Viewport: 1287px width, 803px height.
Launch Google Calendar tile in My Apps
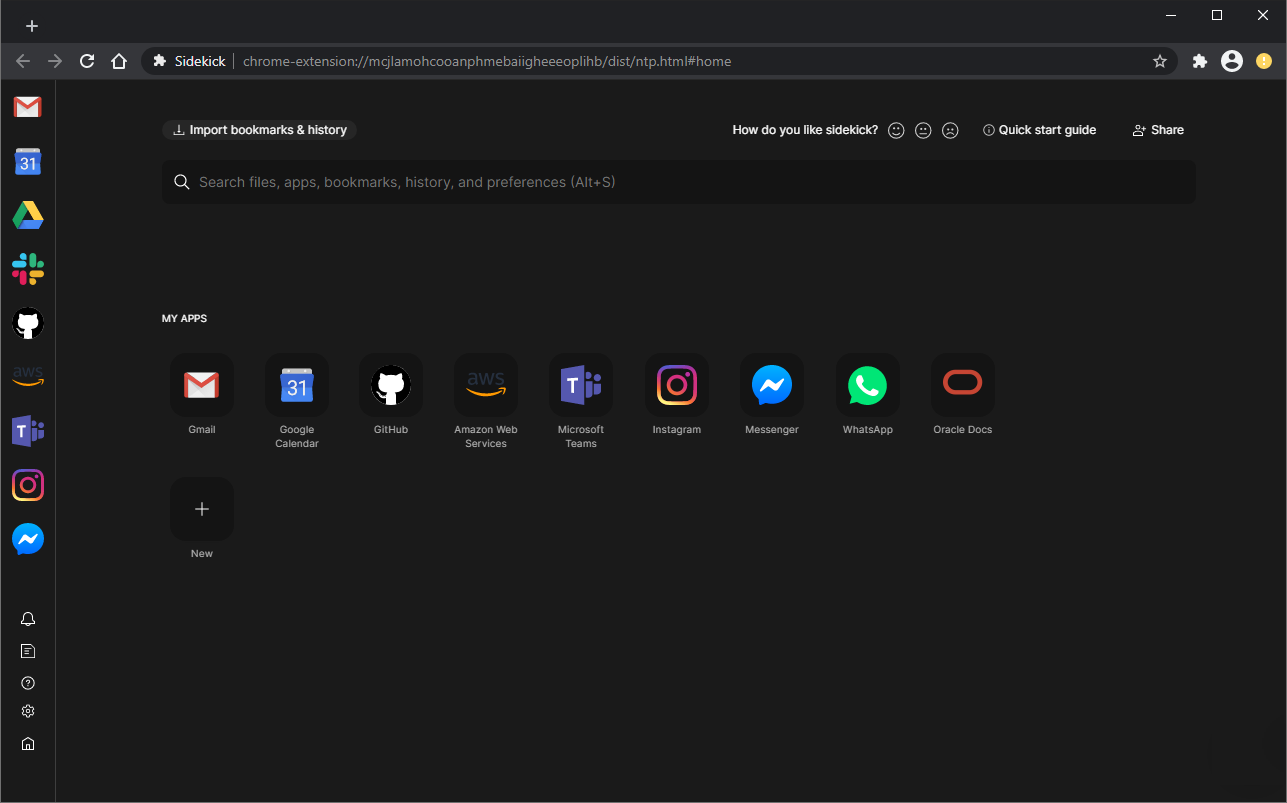point(297,385)
